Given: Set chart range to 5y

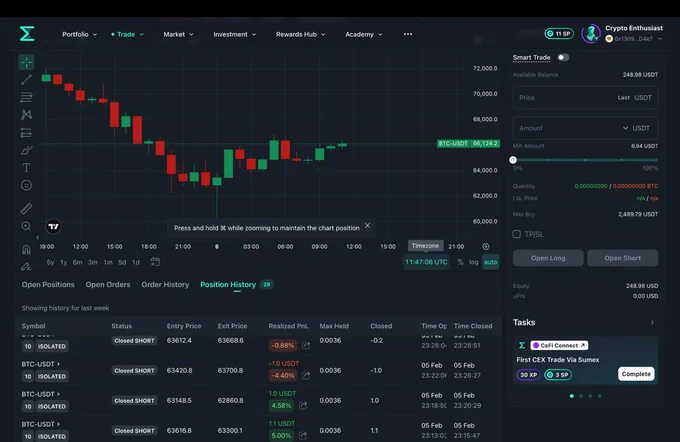Looking at the screenshot, I should click(x=50, y=262).
